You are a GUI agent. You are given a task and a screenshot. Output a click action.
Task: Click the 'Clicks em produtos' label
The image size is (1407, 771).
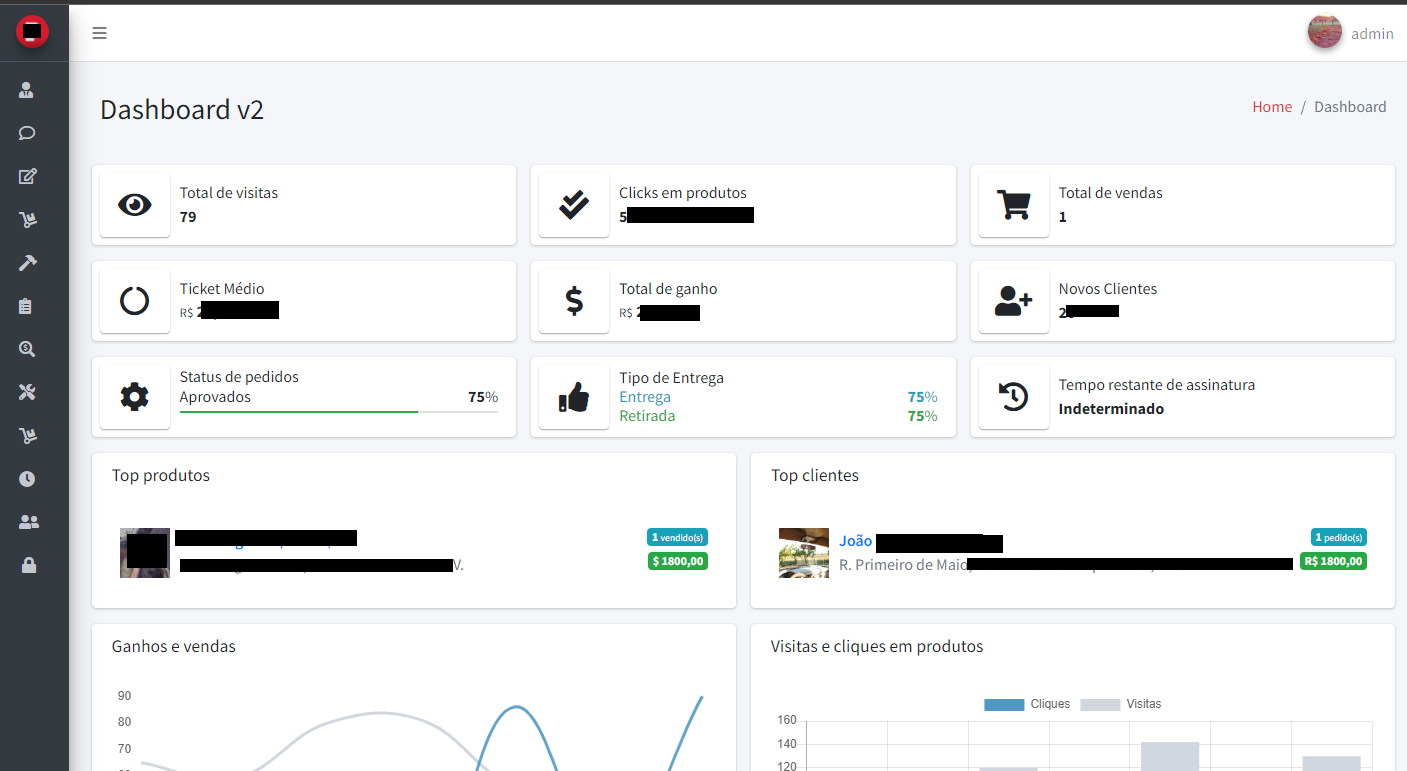[x=683, y=193]
